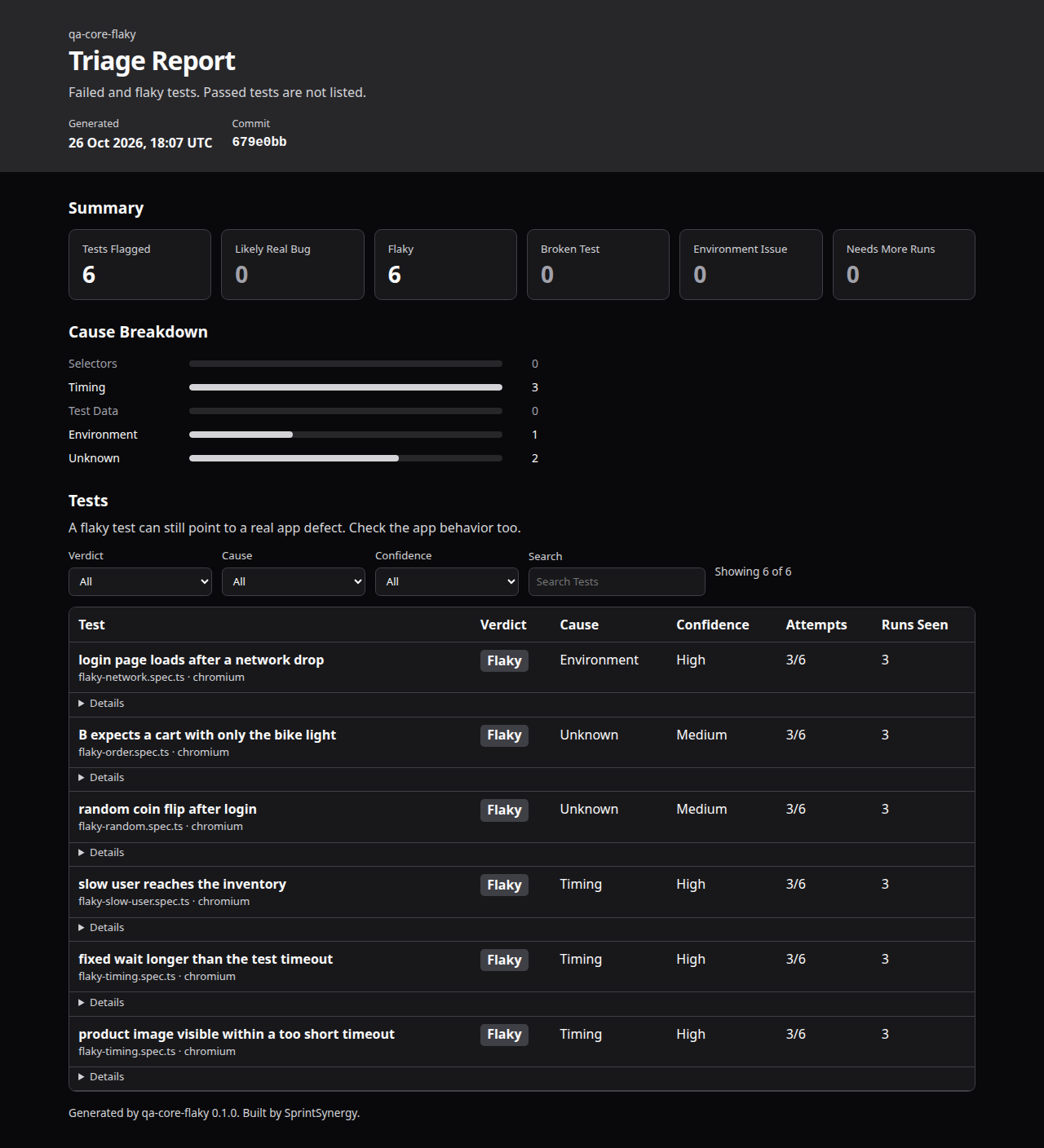
Task: Click commit hash 679e0bb
Action: tap(259, 142)
